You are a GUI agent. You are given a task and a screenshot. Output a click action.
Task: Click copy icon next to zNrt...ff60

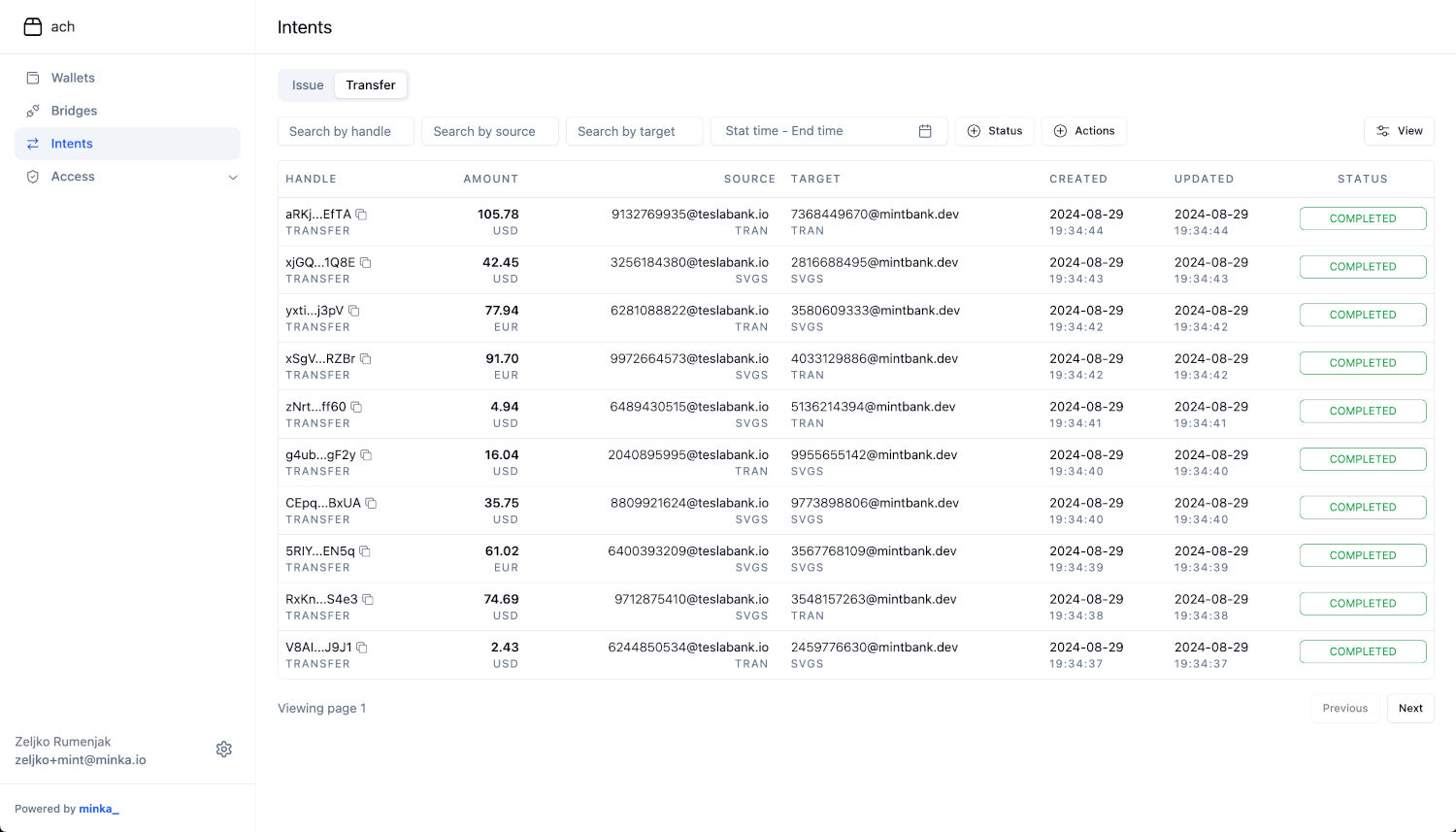pos(356,407)
